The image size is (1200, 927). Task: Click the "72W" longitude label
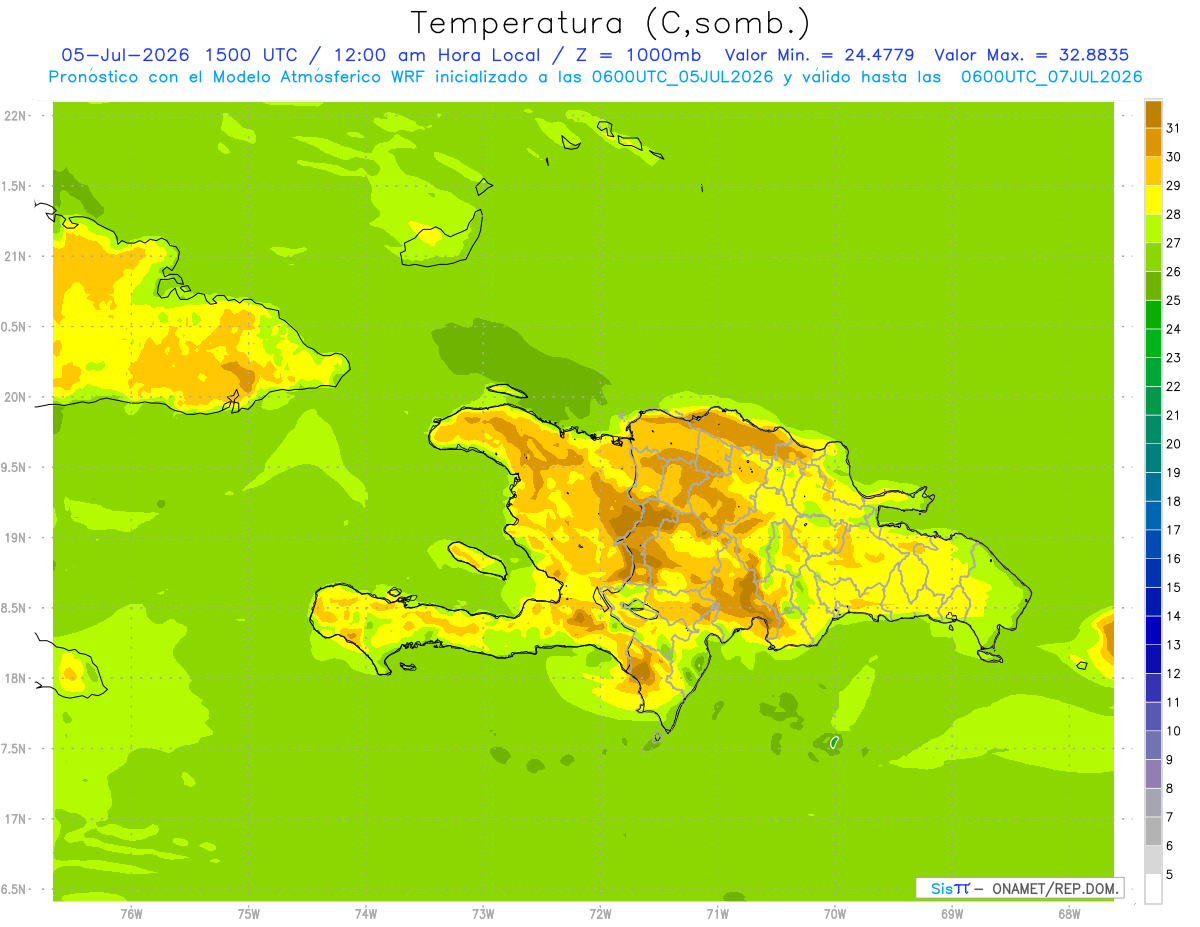coord(600,914)
